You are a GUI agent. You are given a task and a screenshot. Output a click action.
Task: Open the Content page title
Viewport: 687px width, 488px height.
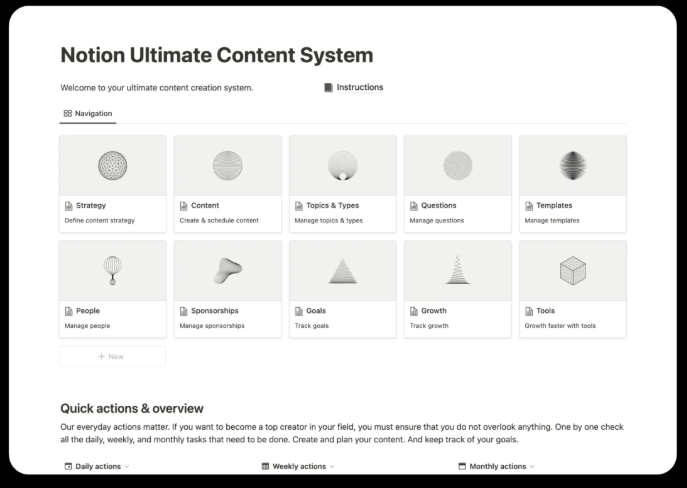(205, 205)
